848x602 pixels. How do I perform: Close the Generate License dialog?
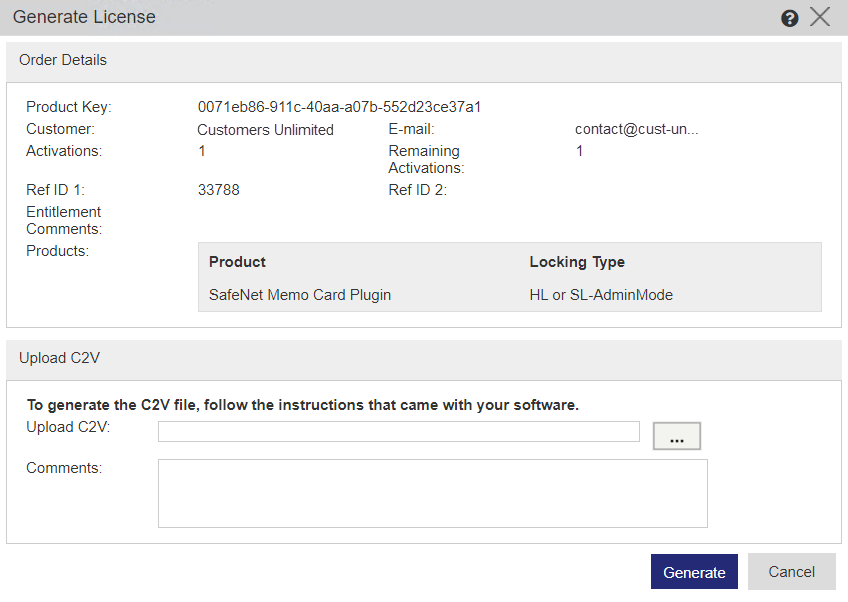tap(820, 16)
